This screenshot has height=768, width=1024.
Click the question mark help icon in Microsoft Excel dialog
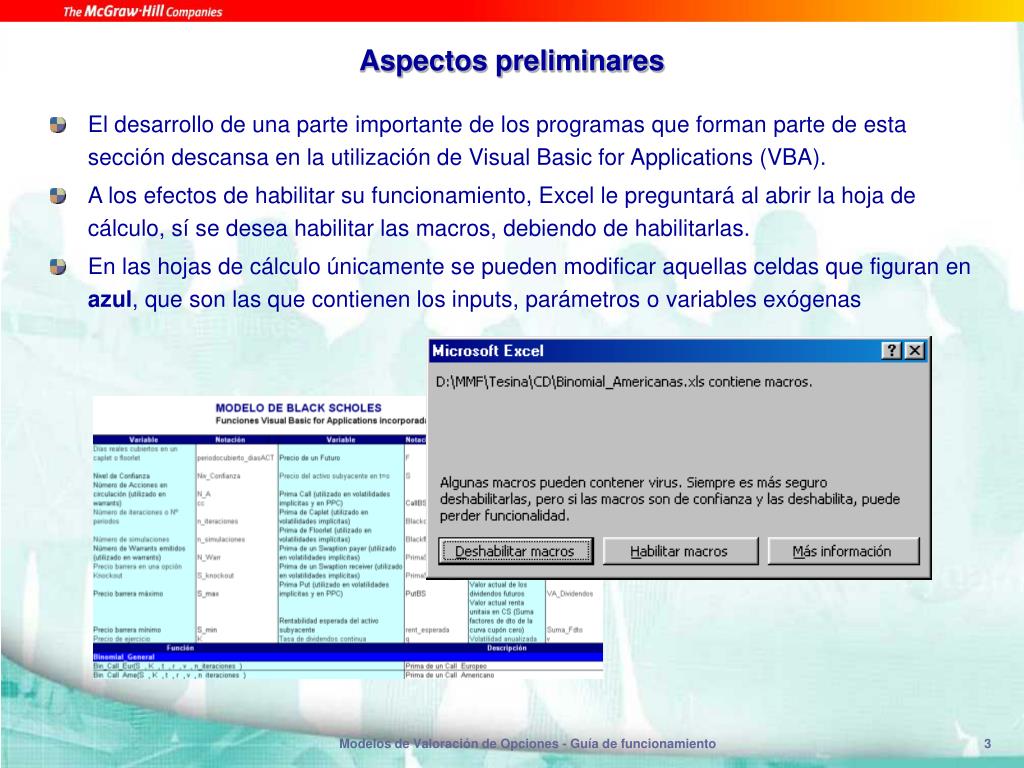point(892,351)
